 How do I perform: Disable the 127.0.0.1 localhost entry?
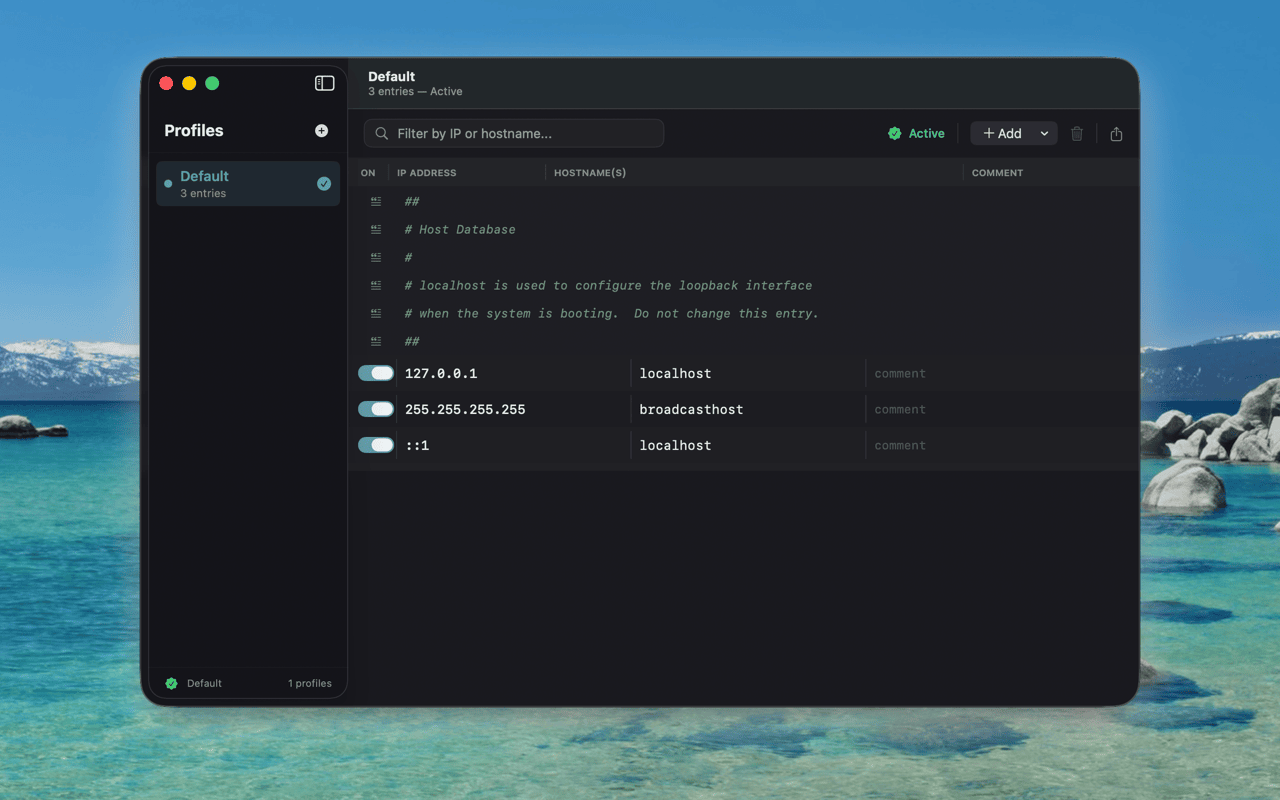375,372
